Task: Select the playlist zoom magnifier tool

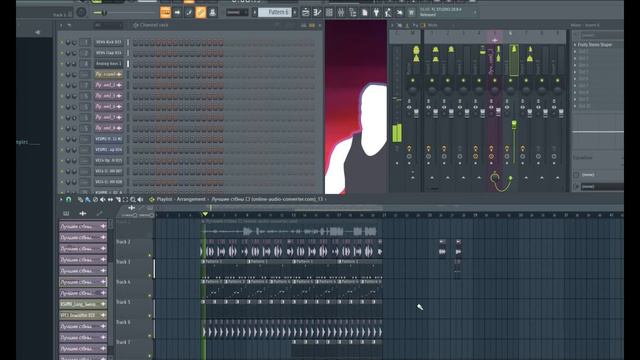Action: 133,200
